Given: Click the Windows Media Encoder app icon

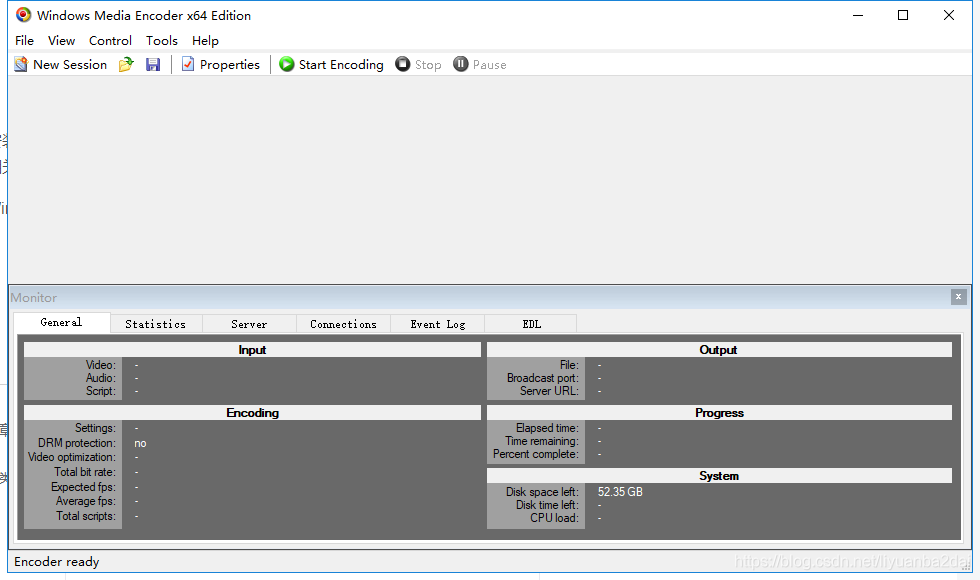Looking at the screenshot, I should pos(23,15).
